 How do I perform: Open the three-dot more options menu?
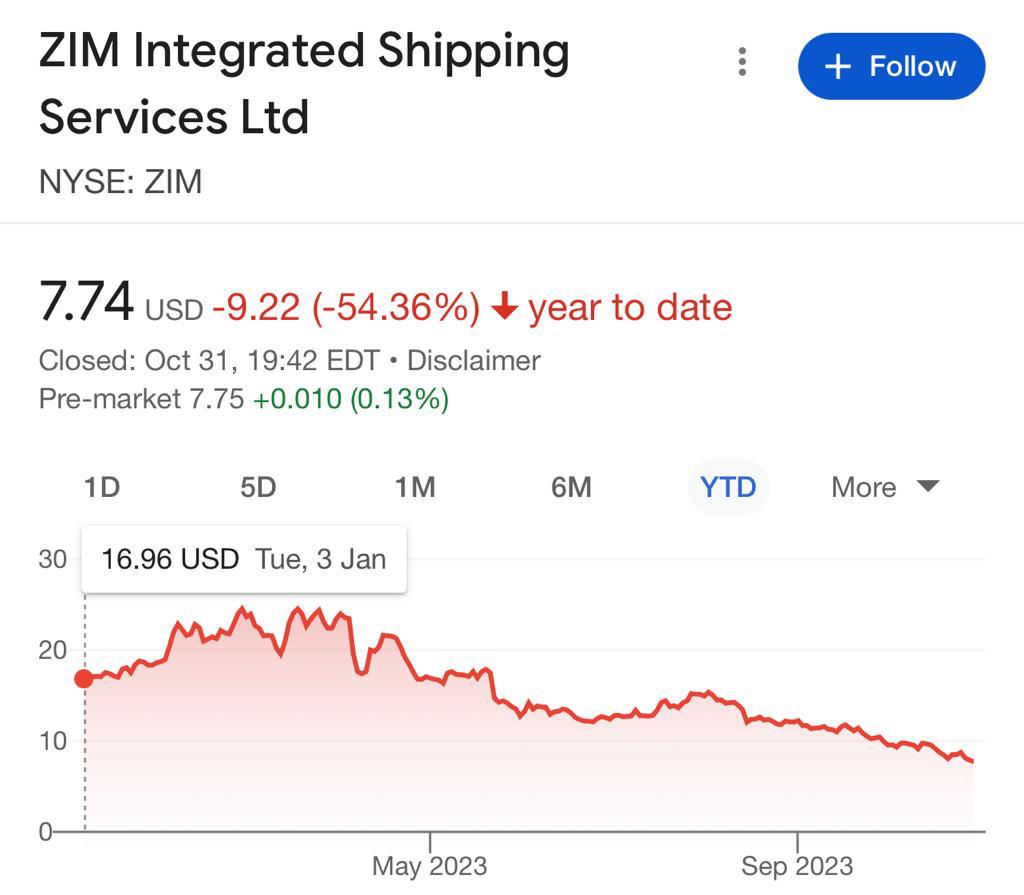point(742,63)
